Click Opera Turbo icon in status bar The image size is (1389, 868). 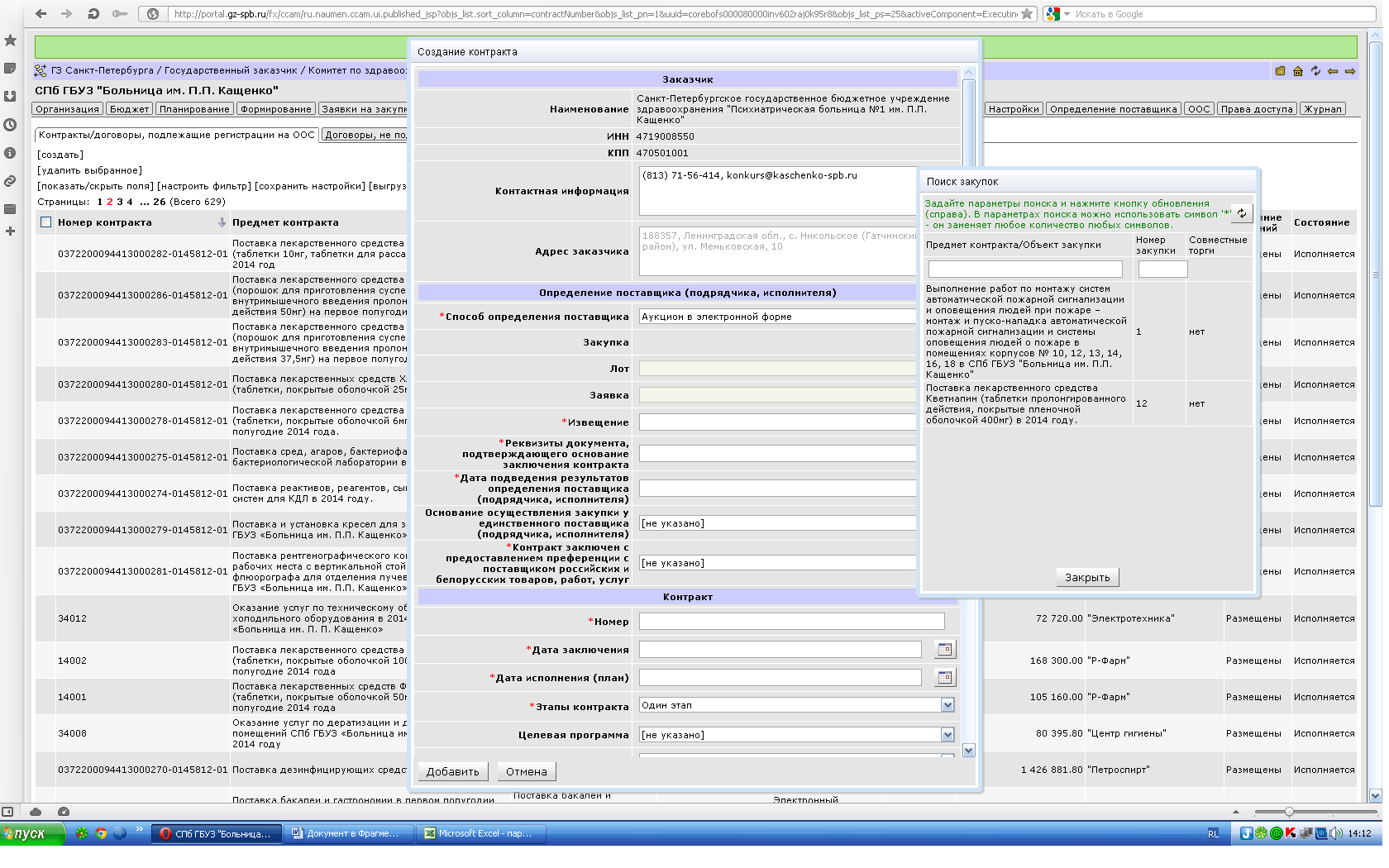click(x=64, y=812)
